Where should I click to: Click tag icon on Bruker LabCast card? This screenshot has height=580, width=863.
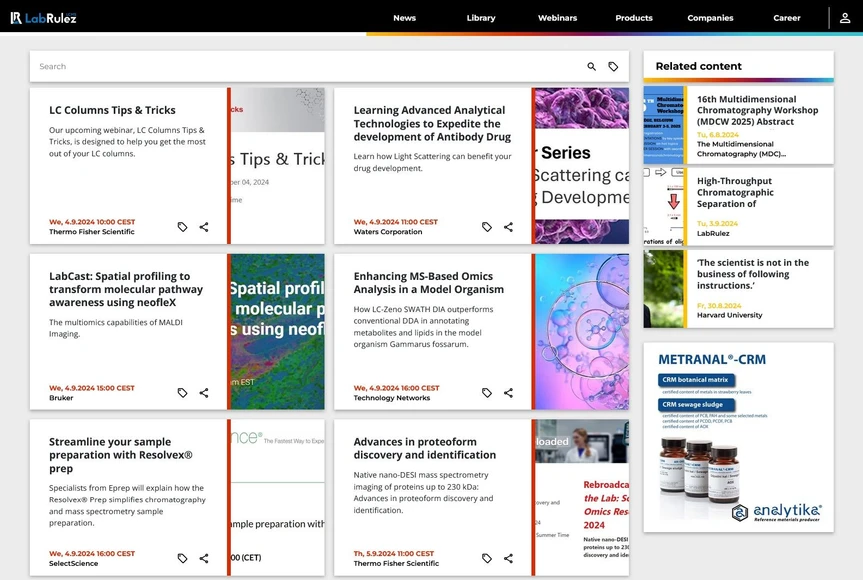click(x=182, y=392)
